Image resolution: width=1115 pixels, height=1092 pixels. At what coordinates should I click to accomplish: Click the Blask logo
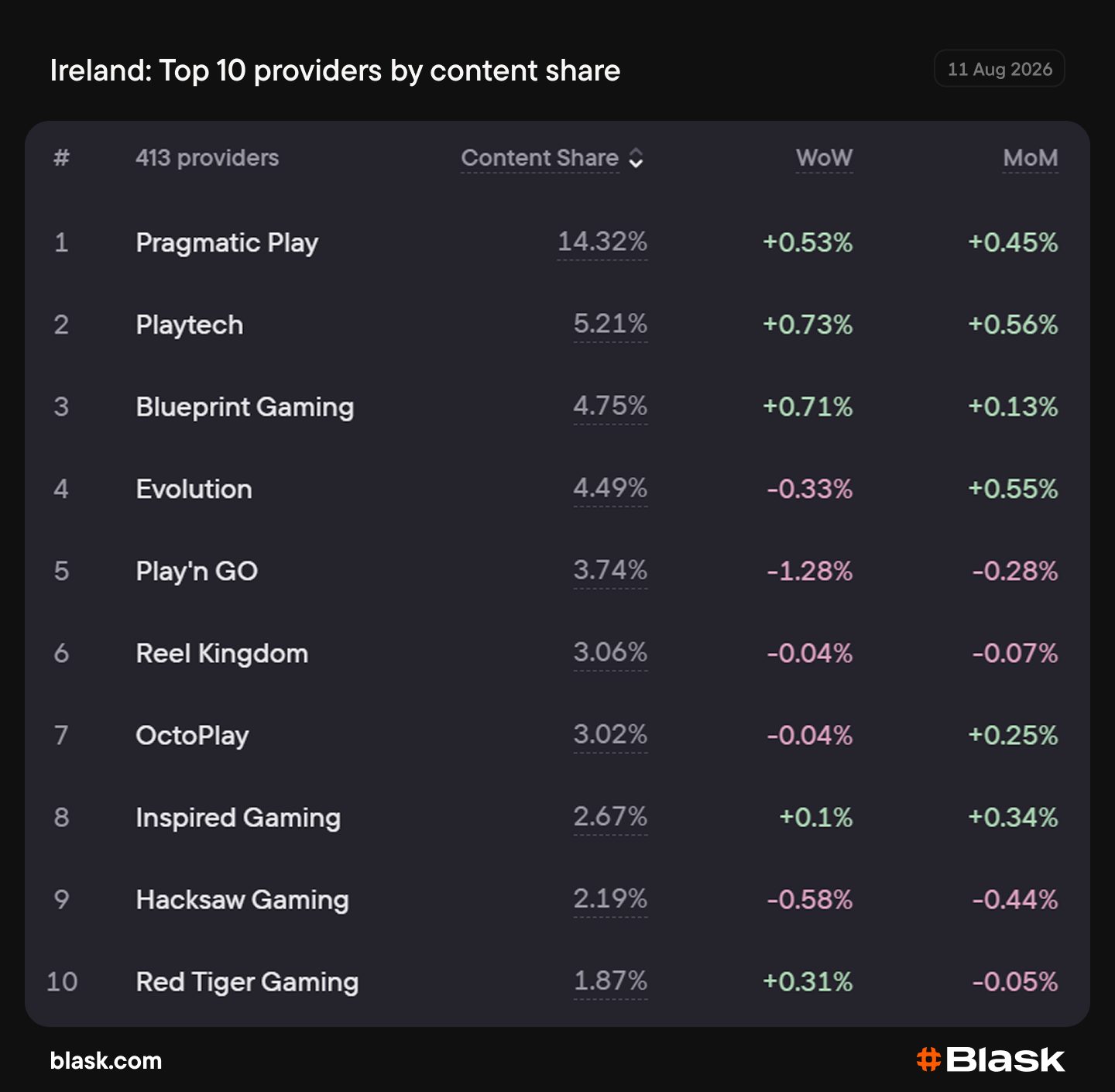point(990,1059)
